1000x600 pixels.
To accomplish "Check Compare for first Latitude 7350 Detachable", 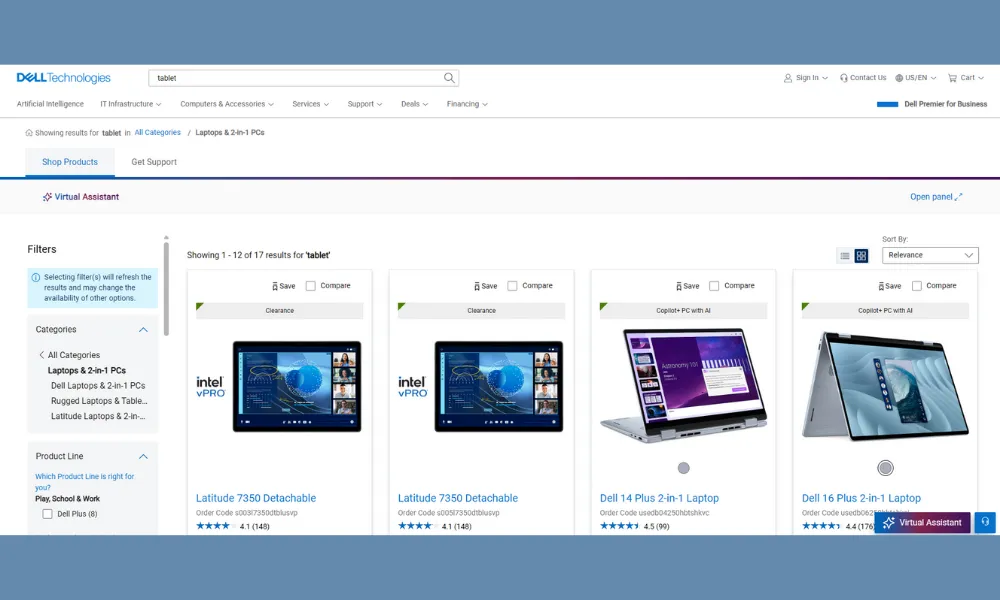I will 311,286.
